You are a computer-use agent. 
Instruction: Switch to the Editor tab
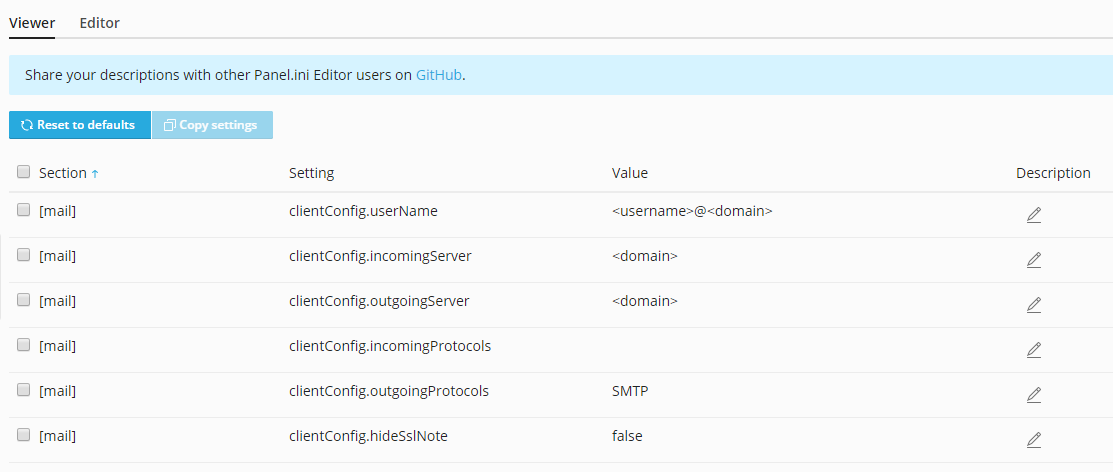[100, 23]
